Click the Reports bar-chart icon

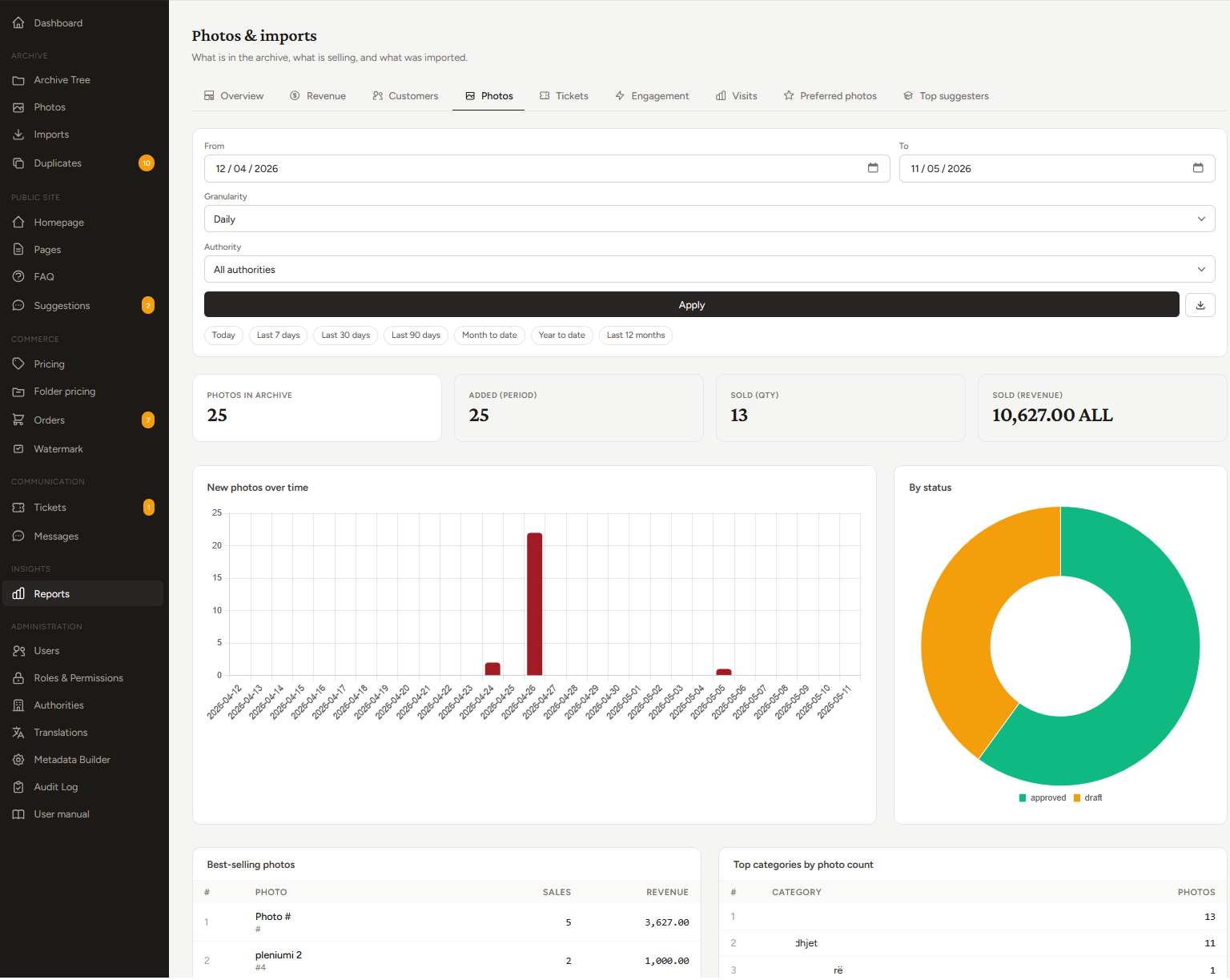[18, 594]
